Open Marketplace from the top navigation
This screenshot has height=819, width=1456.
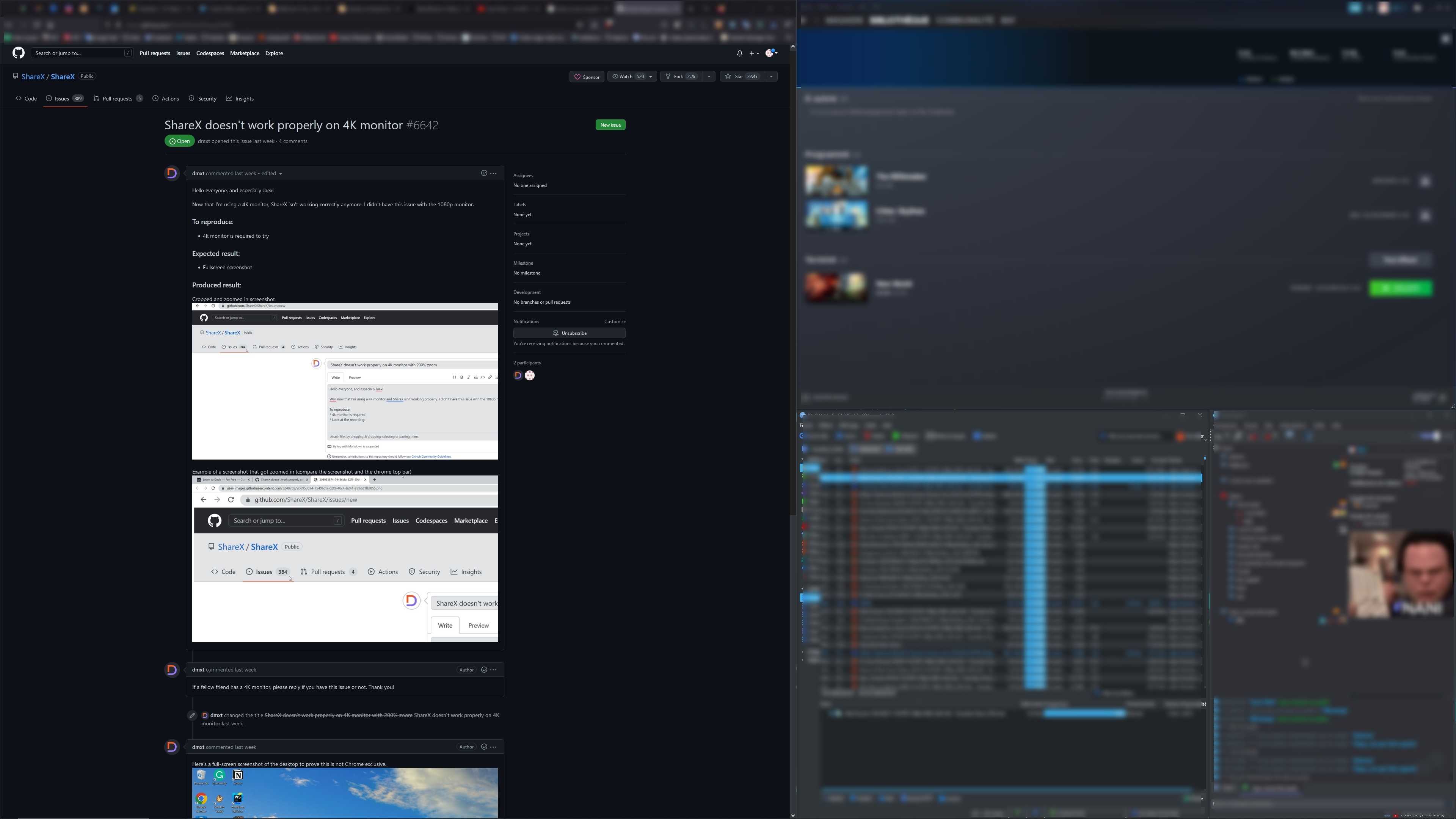245,53
